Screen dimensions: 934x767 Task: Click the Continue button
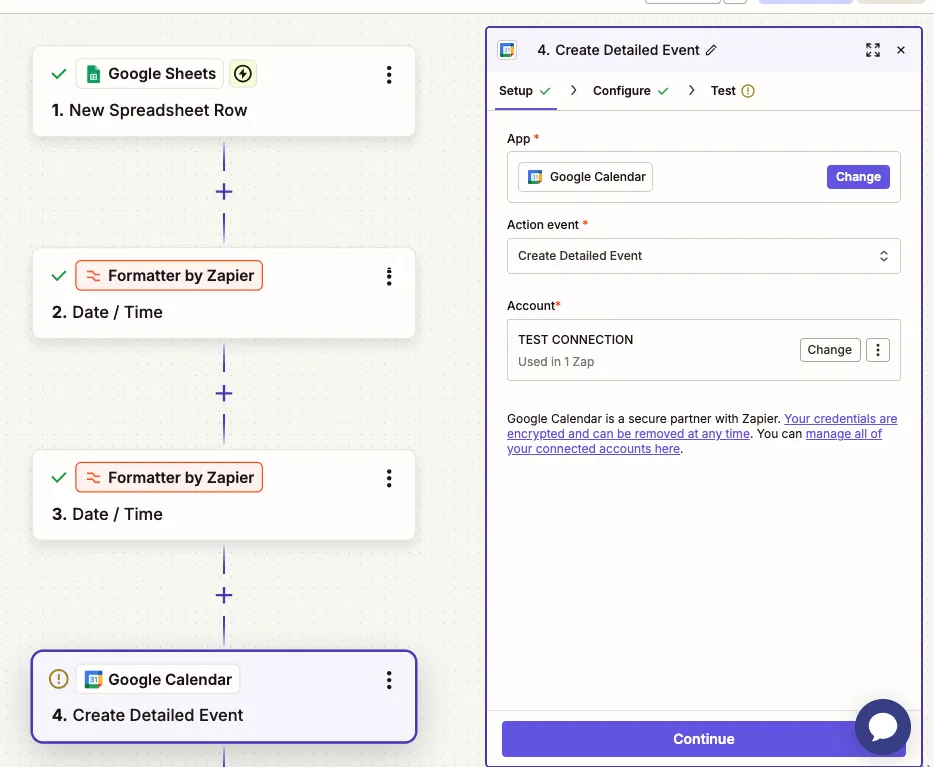[x=703, y=739]
